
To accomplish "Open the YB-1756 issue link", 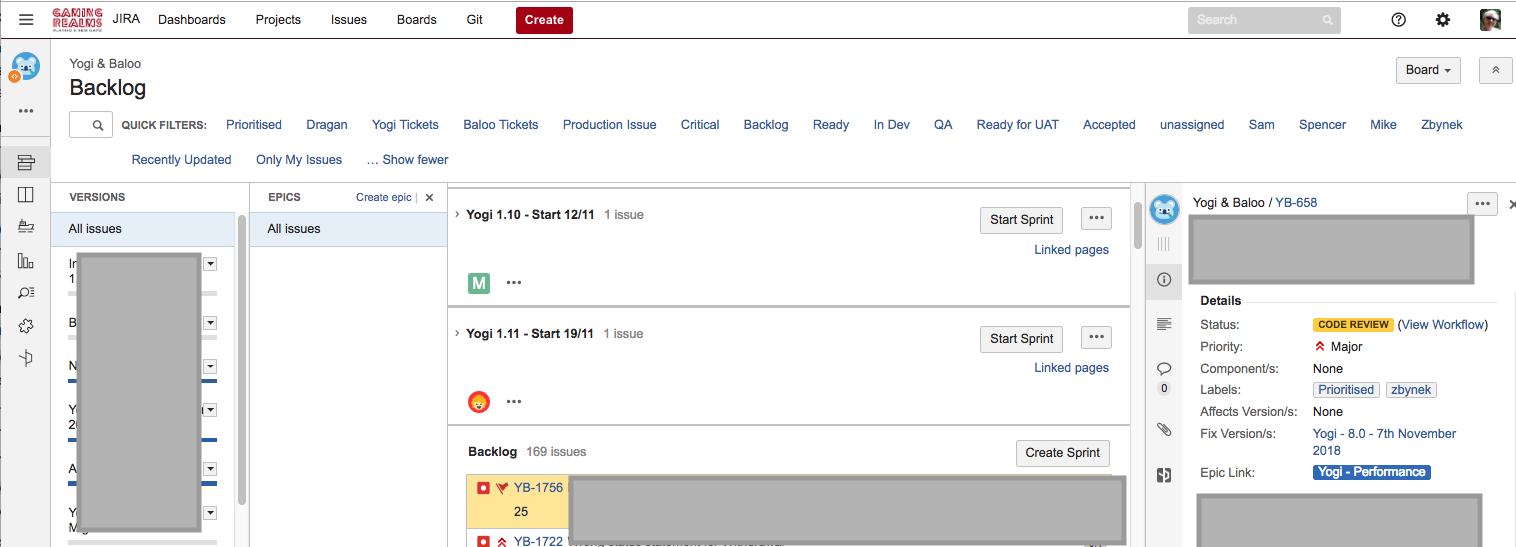I will pyautogui.click(x=538, y=488).
